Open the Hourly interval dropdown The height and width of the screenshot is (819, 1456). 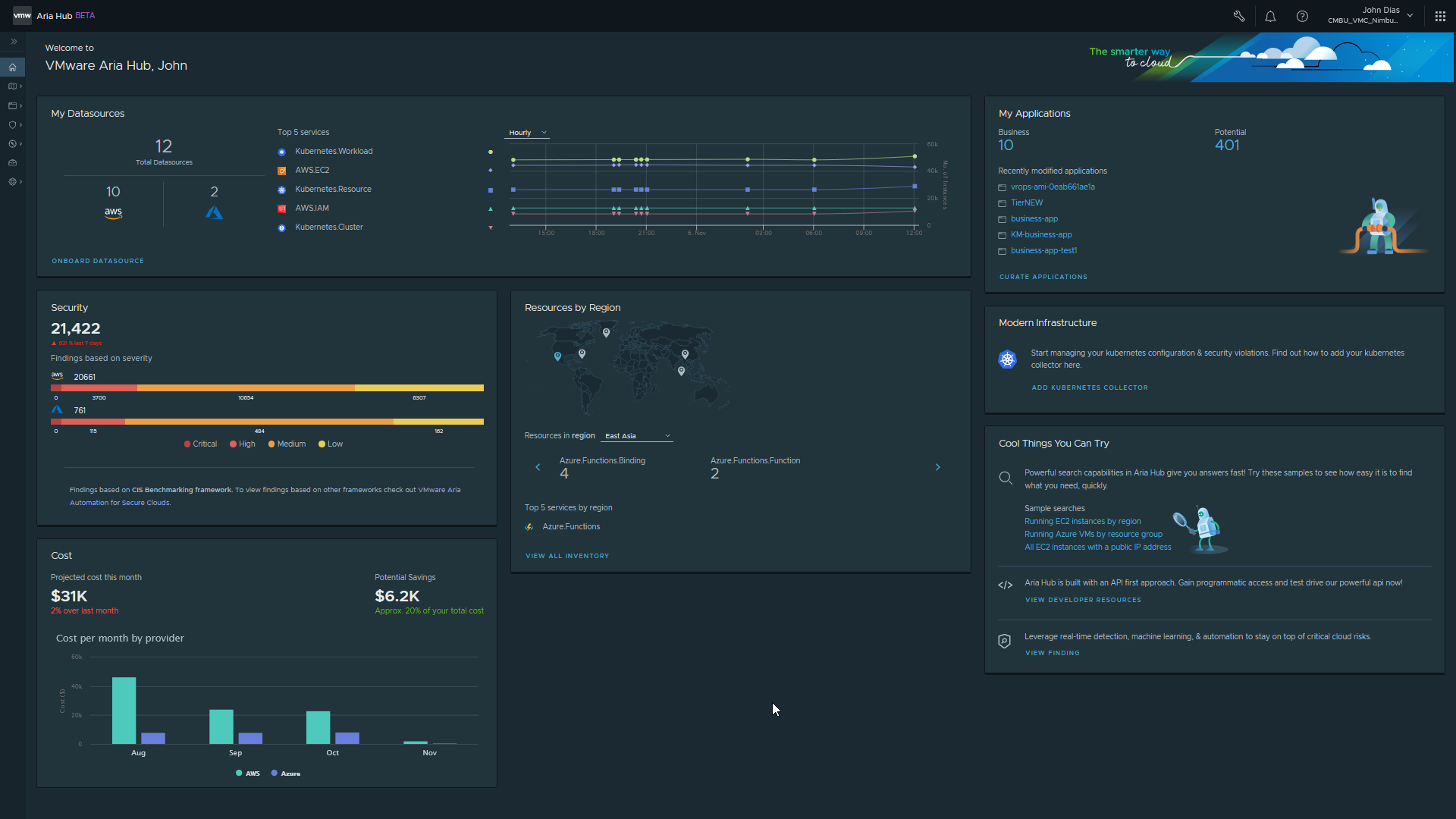[527, 133]
